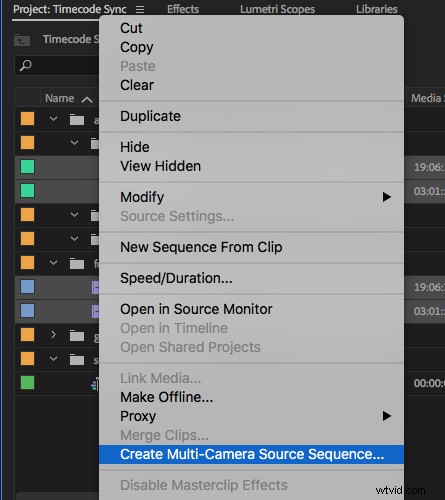Open the Modify submenu
445x500 pixels.
click(251, 197)
